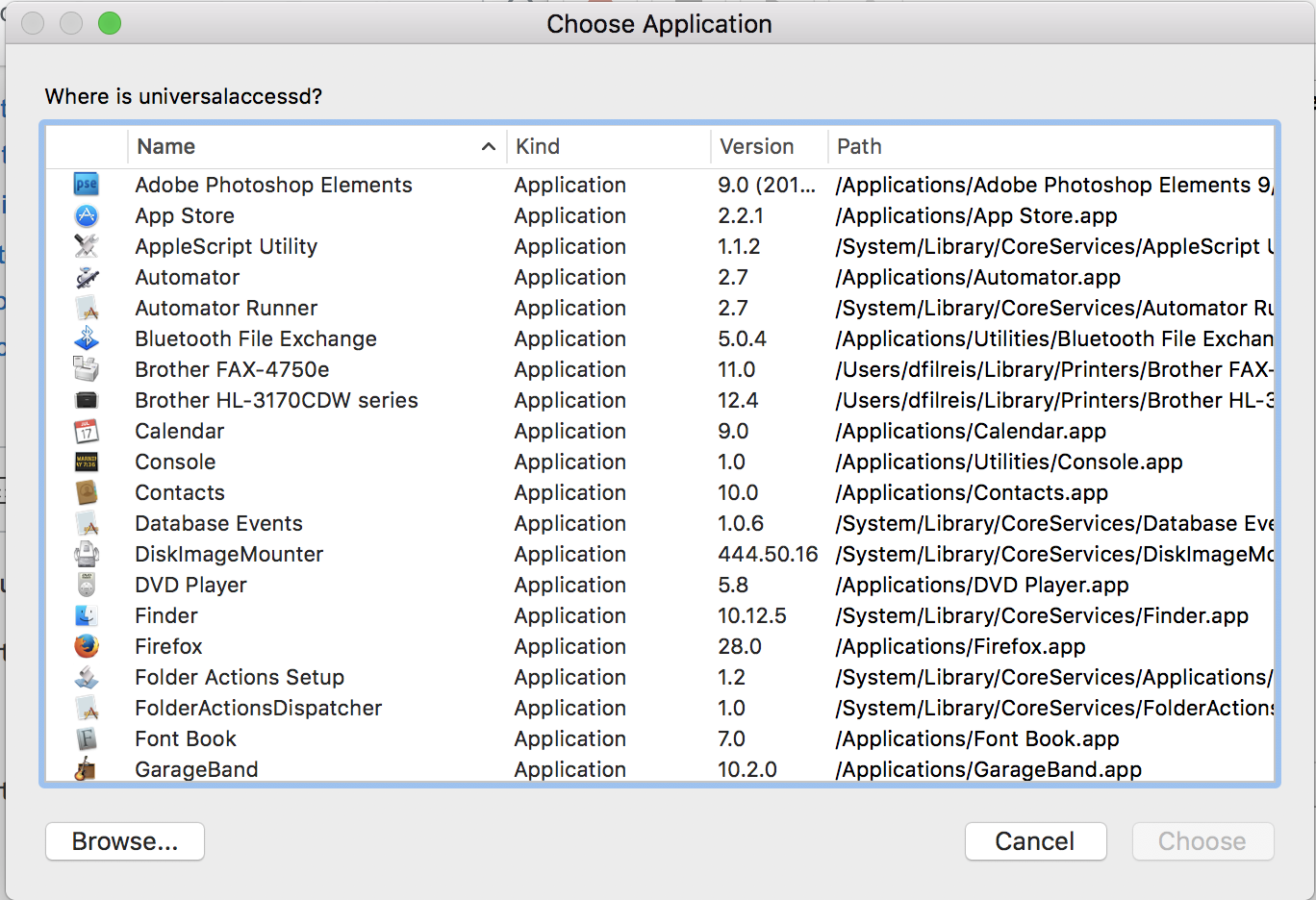
Task: Click the /Applications/Automator.app path
Action: tap(978, 277)
